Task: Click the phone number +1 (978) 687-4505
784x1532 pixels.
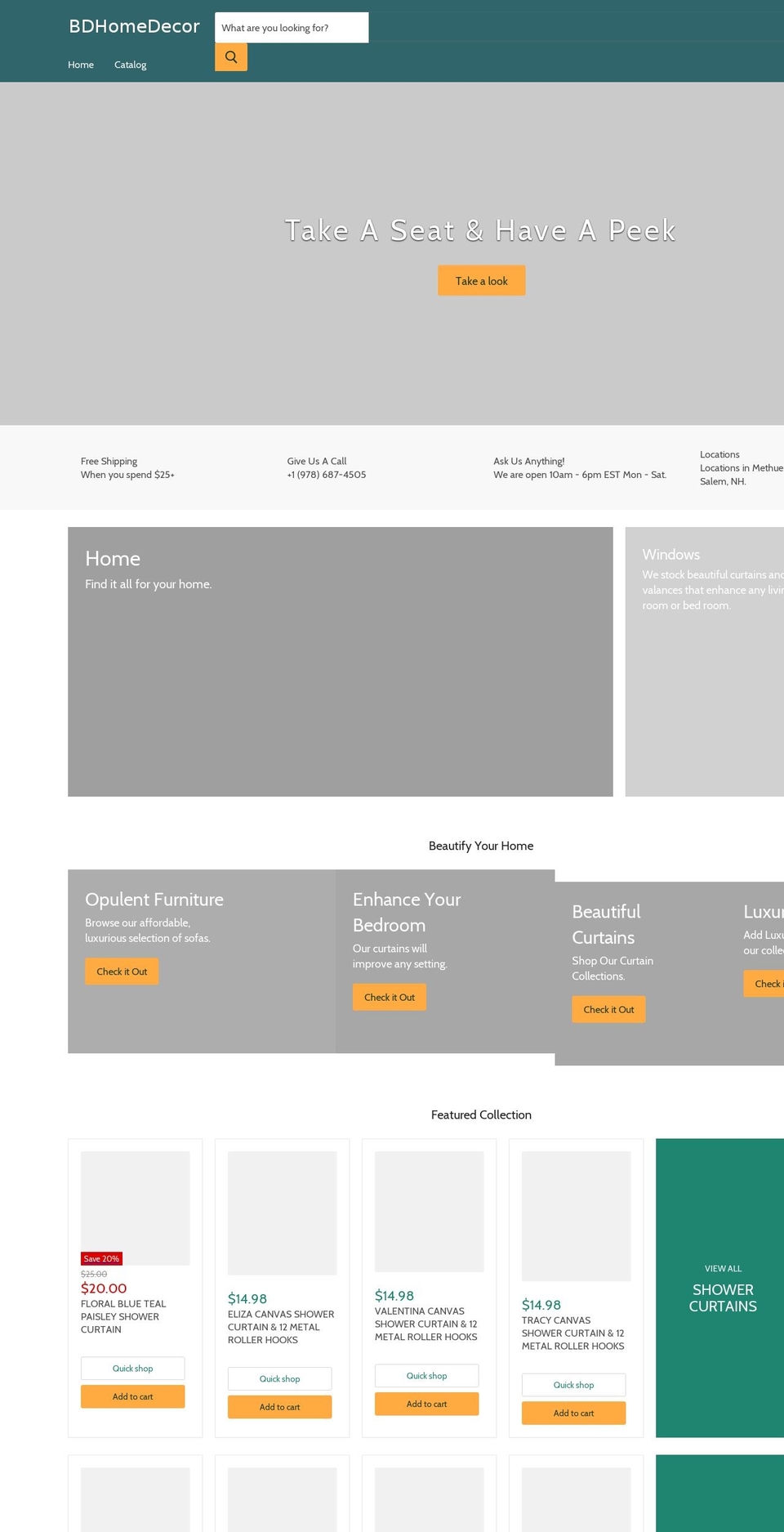Action: [327, 475]
